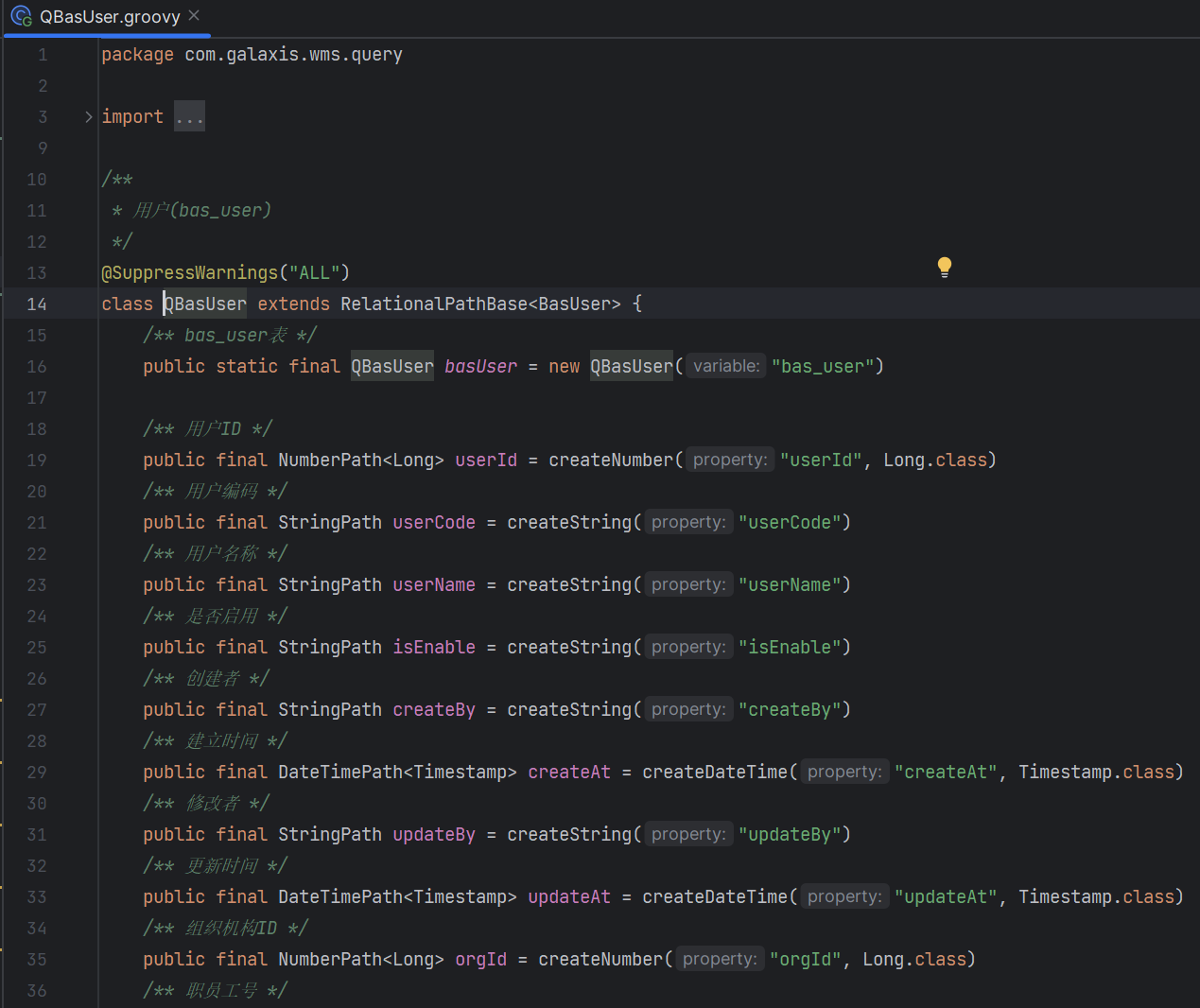Click Timestamp.class on line 29
Screen dimensions: 1200x1008
1096,772
